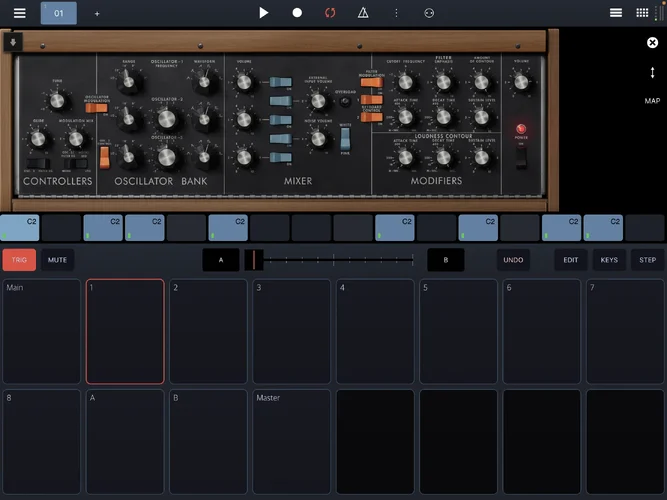
Task: Toggle the red Power switch on synth
Action: (520, 130)
